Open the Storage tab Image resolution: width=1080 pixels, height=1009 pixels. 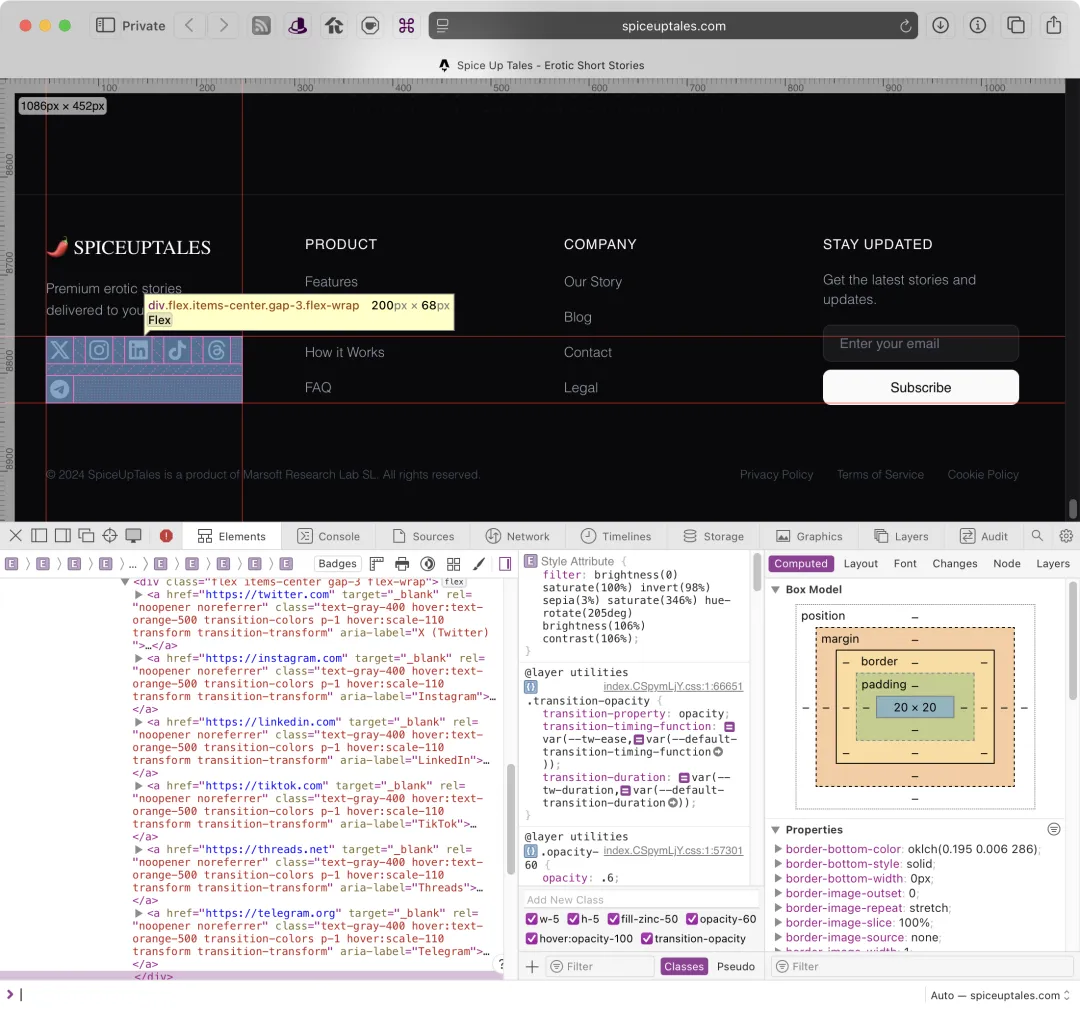click(714, 536)
